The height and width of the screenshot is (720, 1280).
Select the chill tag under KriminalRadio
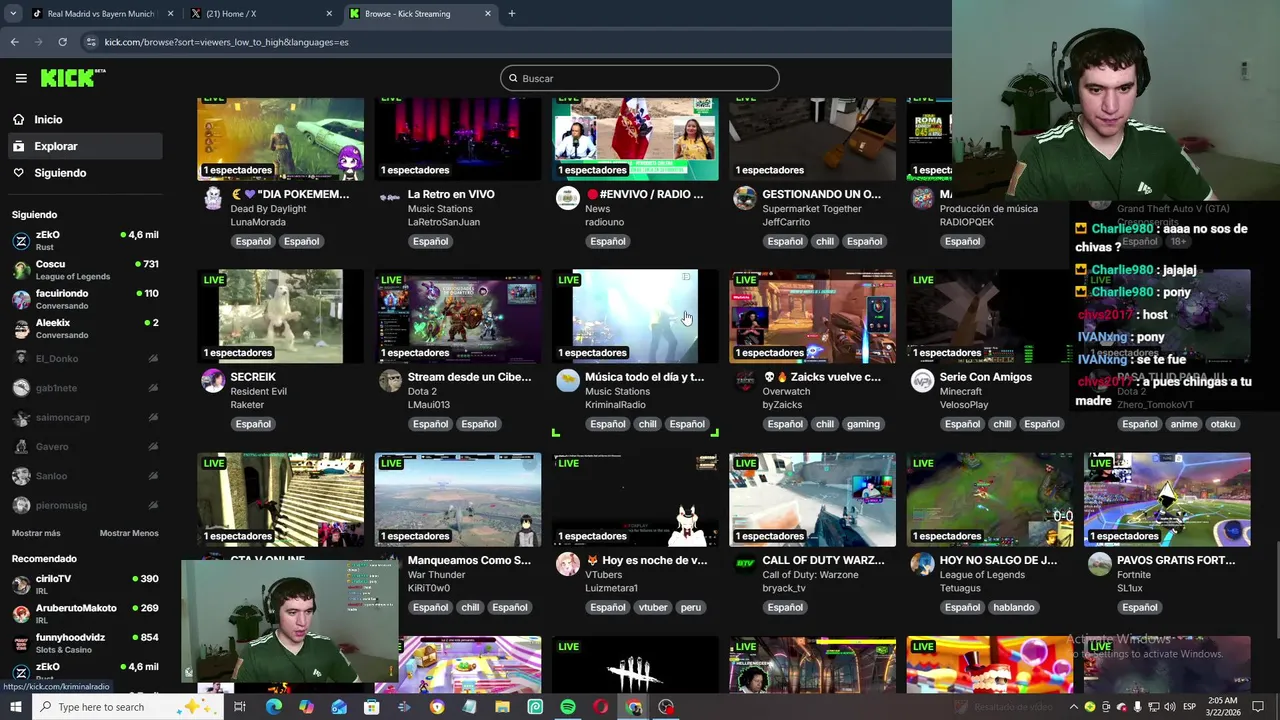(647, 424)
